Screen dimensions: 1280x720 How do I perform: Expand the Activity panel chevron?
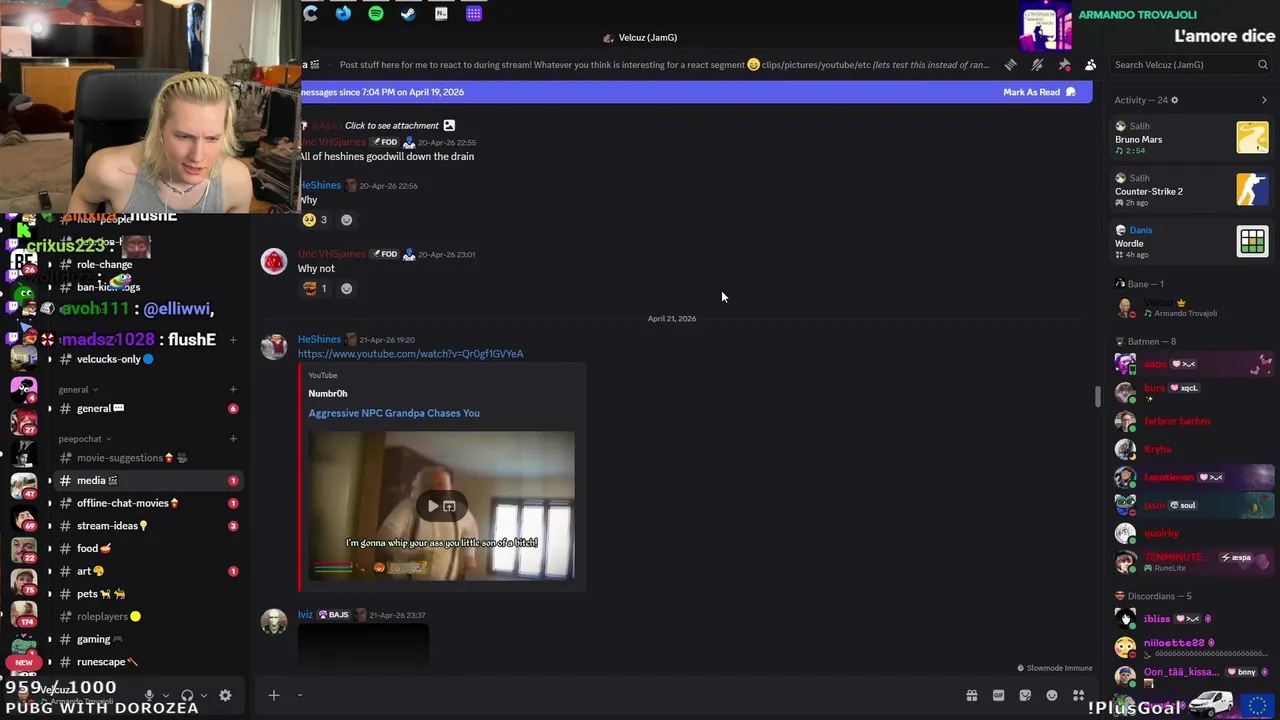pyautogui.click(x=1264, y=100)
